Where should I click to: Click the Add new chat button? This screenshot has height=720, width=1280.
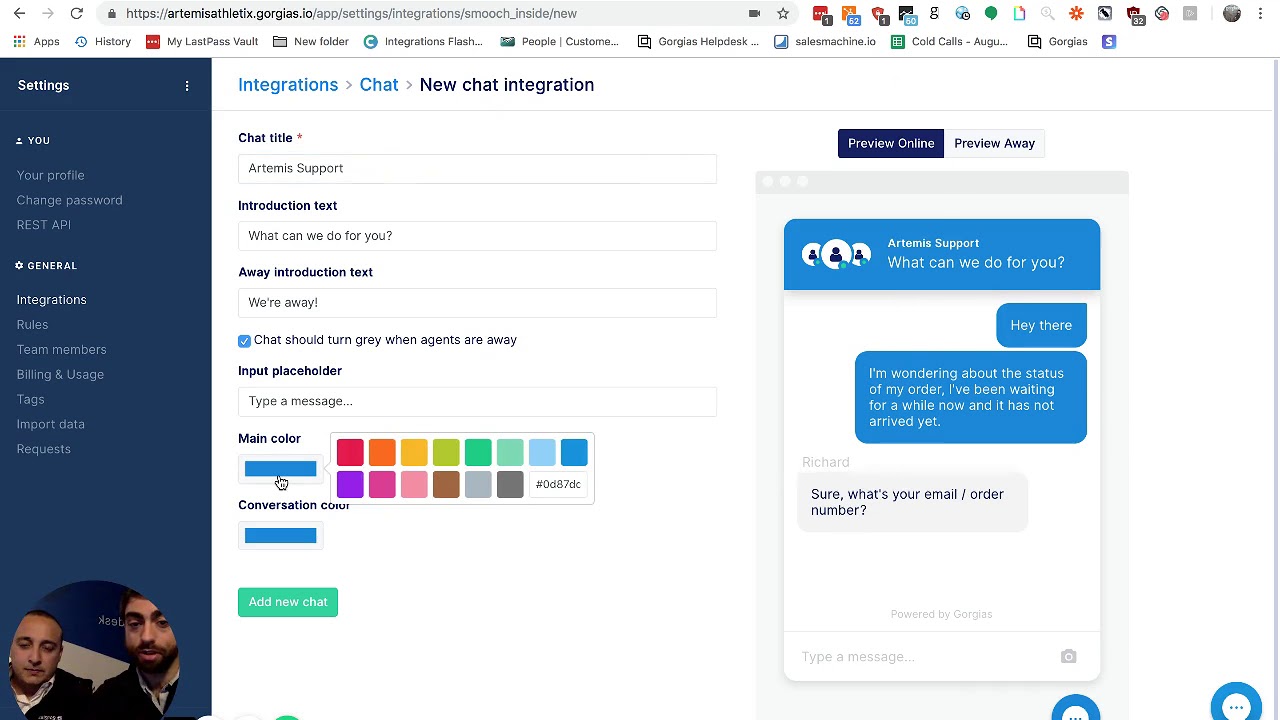288,602
